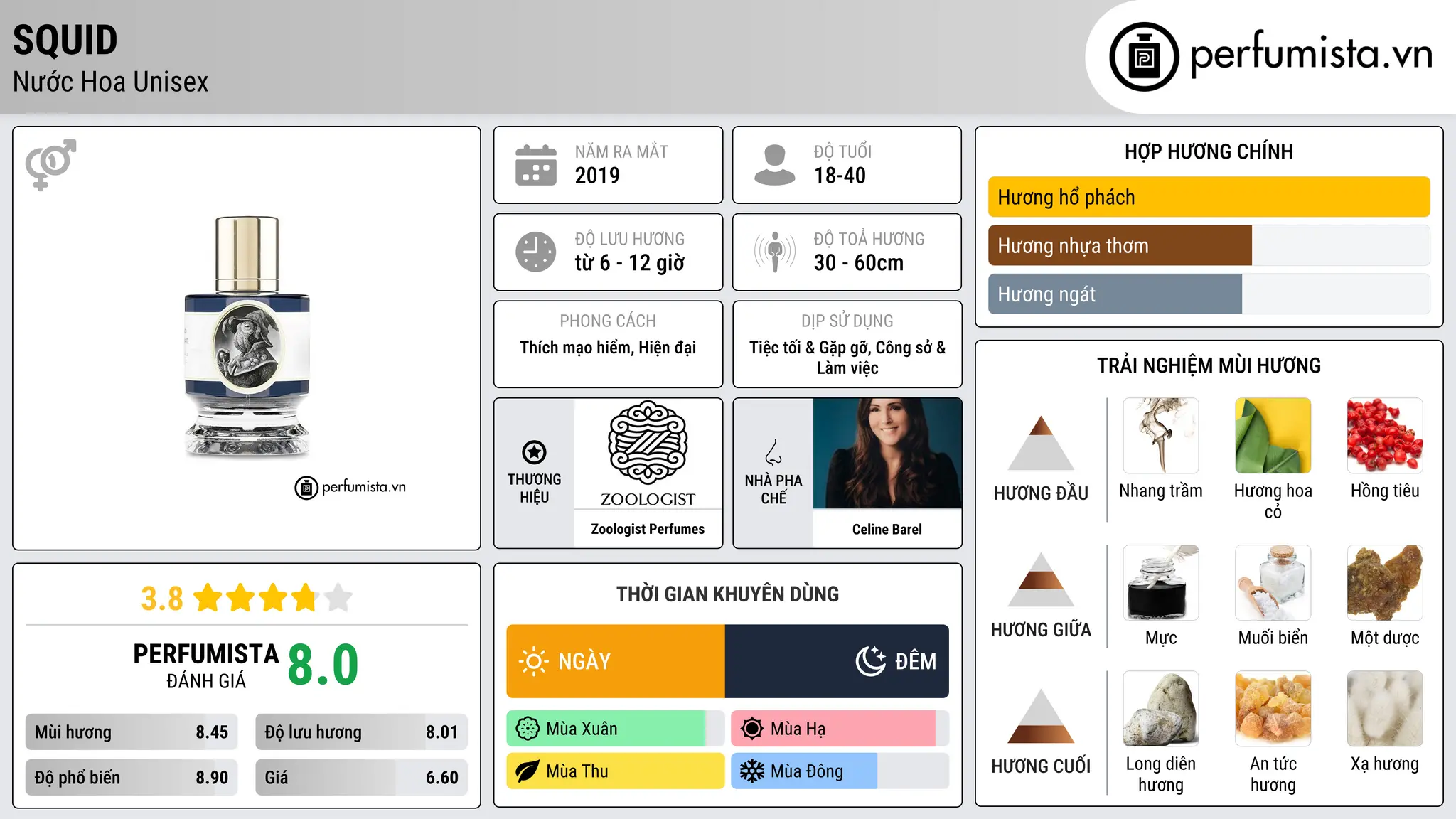
Task: Click the launch year value 2019
Action: pyautogui.click(x=597, y=176)
